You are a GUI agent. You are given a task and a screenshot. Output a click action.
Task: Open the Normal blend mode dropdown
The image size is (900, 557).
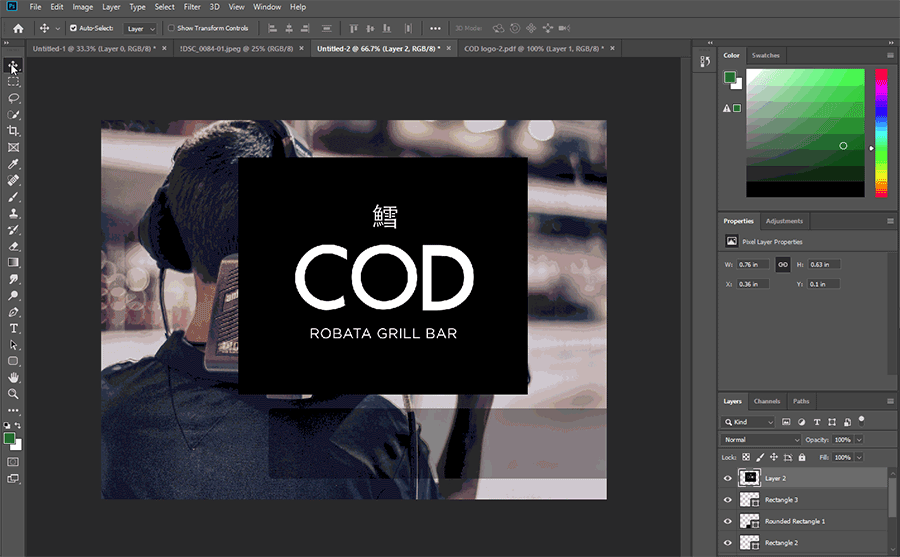pyautogui.click(x=761, y=440)
